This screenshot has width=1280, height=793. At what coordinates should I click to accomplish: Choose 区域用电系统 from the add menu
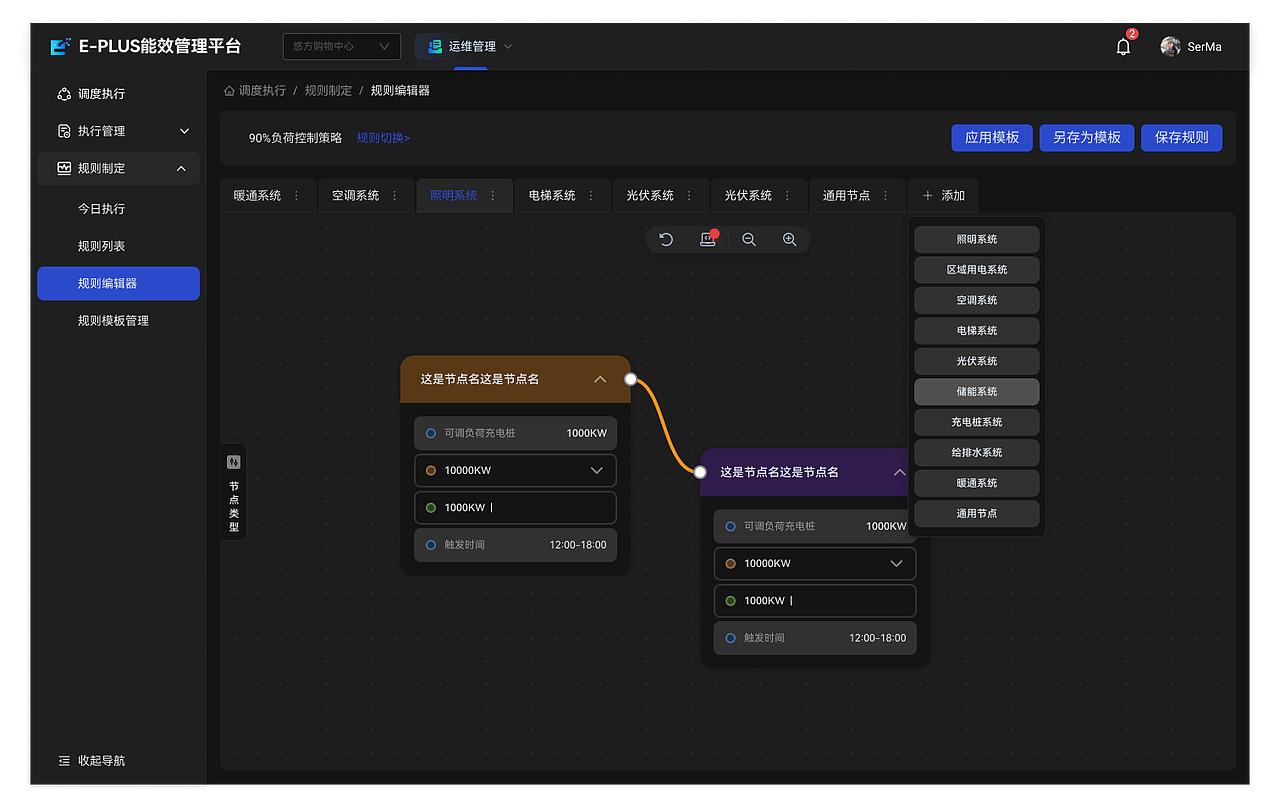pos(977,270)
